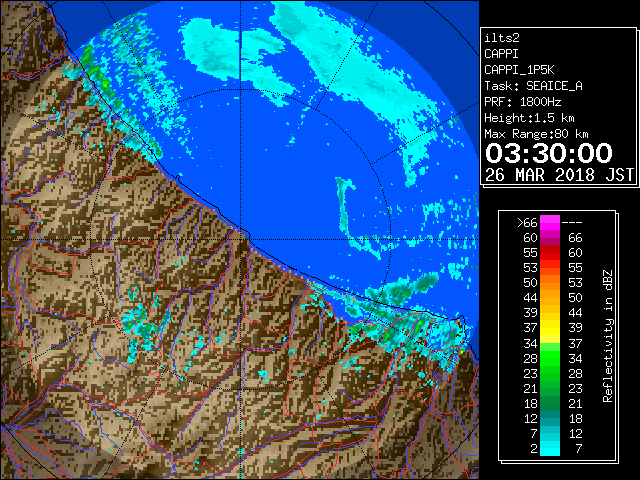Click the '>66' legend value
The image size is (640, 480).
pyautogui.click(x=527, y=223)
